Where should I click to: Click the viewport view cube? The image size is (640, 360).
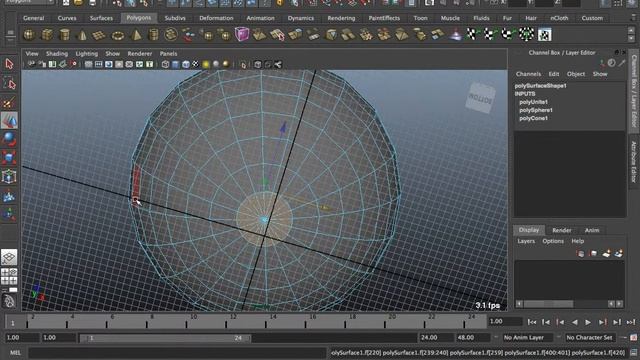[x=480, y=98]
